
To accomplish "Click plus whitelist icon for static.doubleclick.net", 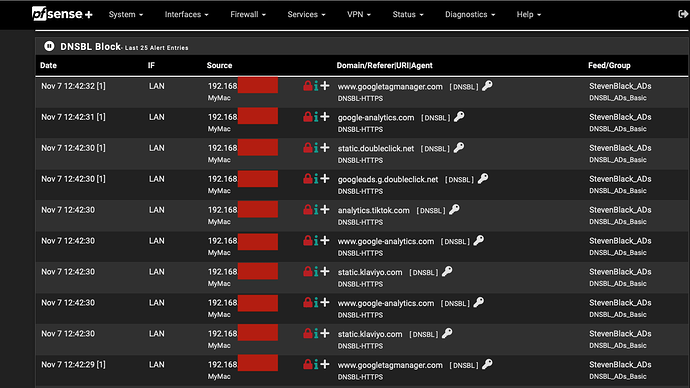I will point(325,148).
